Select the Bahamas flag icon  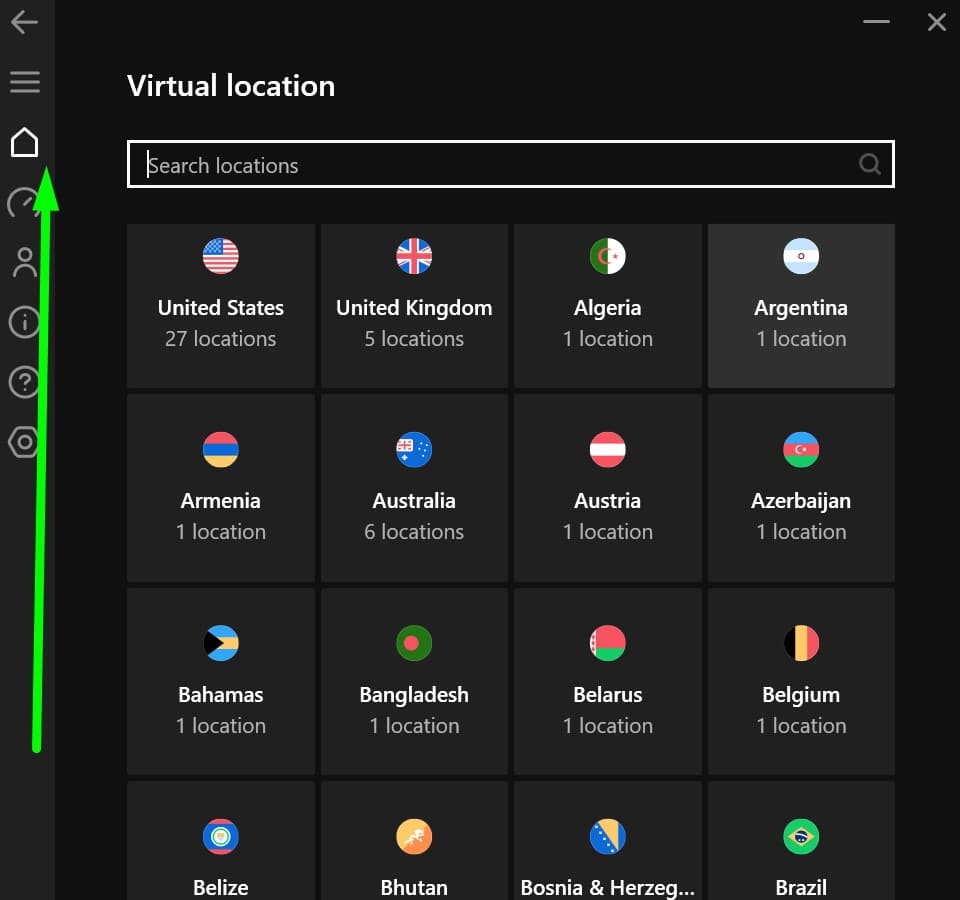pos(220,643)
